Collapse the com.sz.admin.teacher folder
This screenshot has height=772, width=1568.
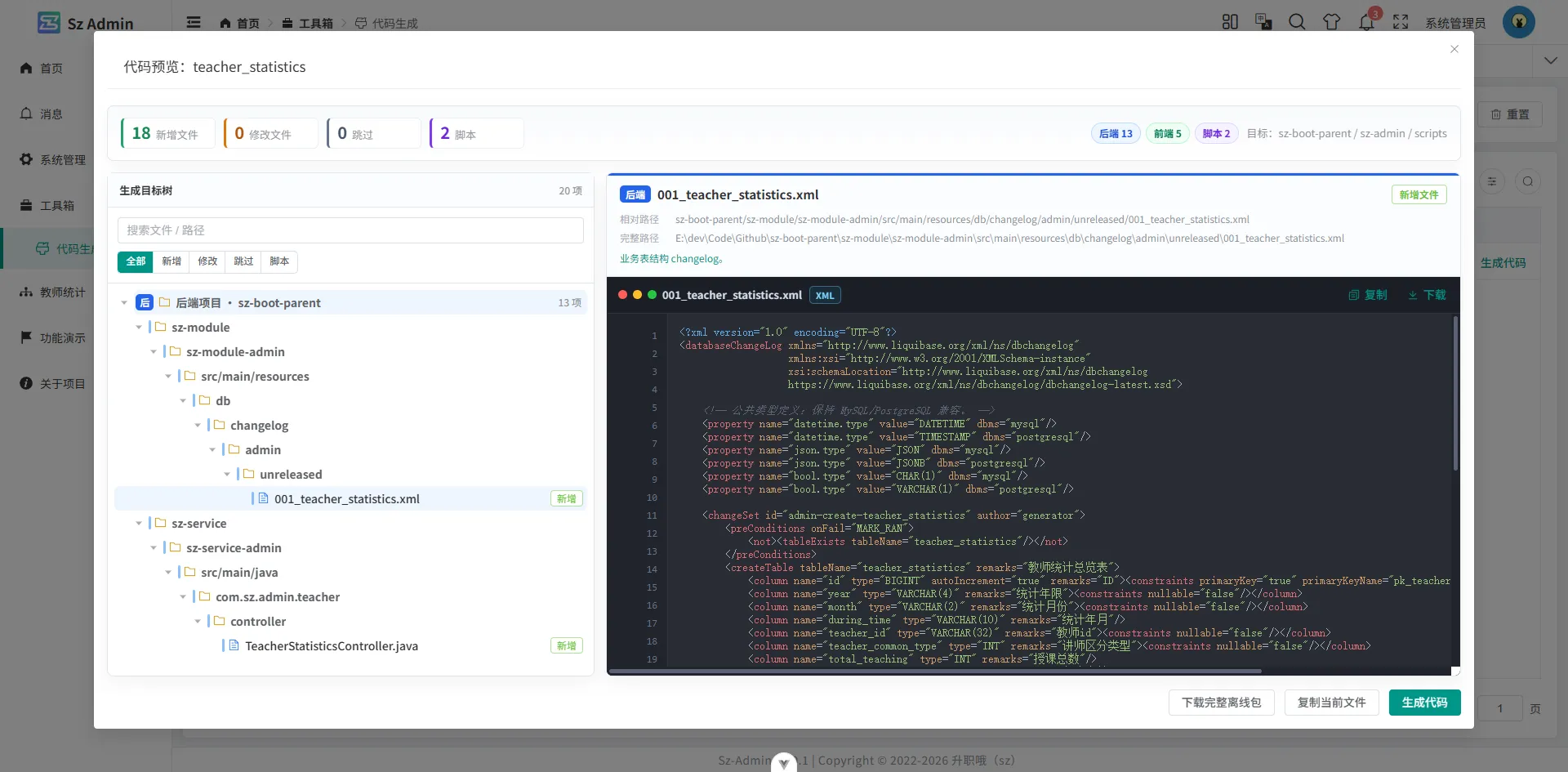183,597
